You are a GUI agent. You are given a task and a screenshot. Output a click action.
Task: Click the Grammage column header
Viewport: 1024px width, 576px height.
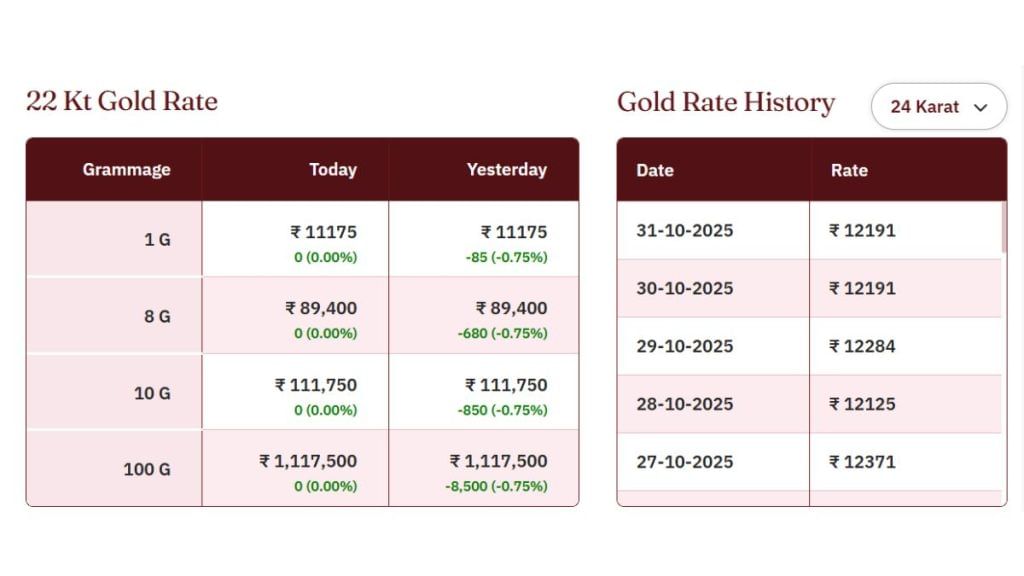(126, 170)
